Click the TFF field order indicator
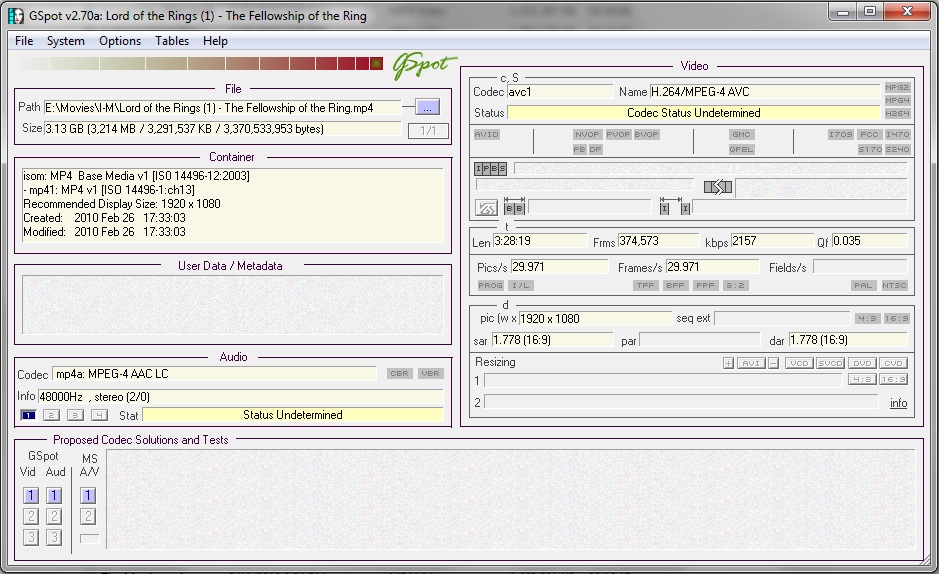Viewport: 939px width, 574px height. click(646, 286)
